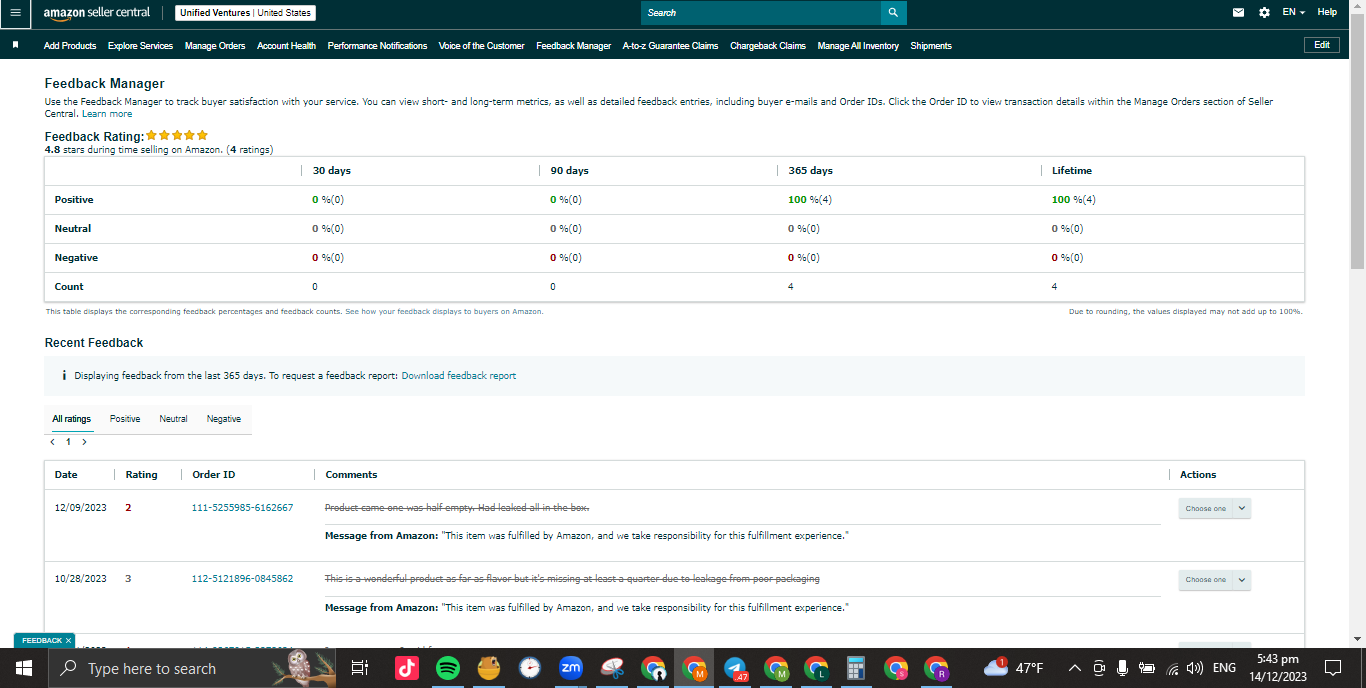Open the Wi-Fi network tray icon
The width and height of the screenshot is (1366, 688).
pyautogui.click(x=1172, y=668)
